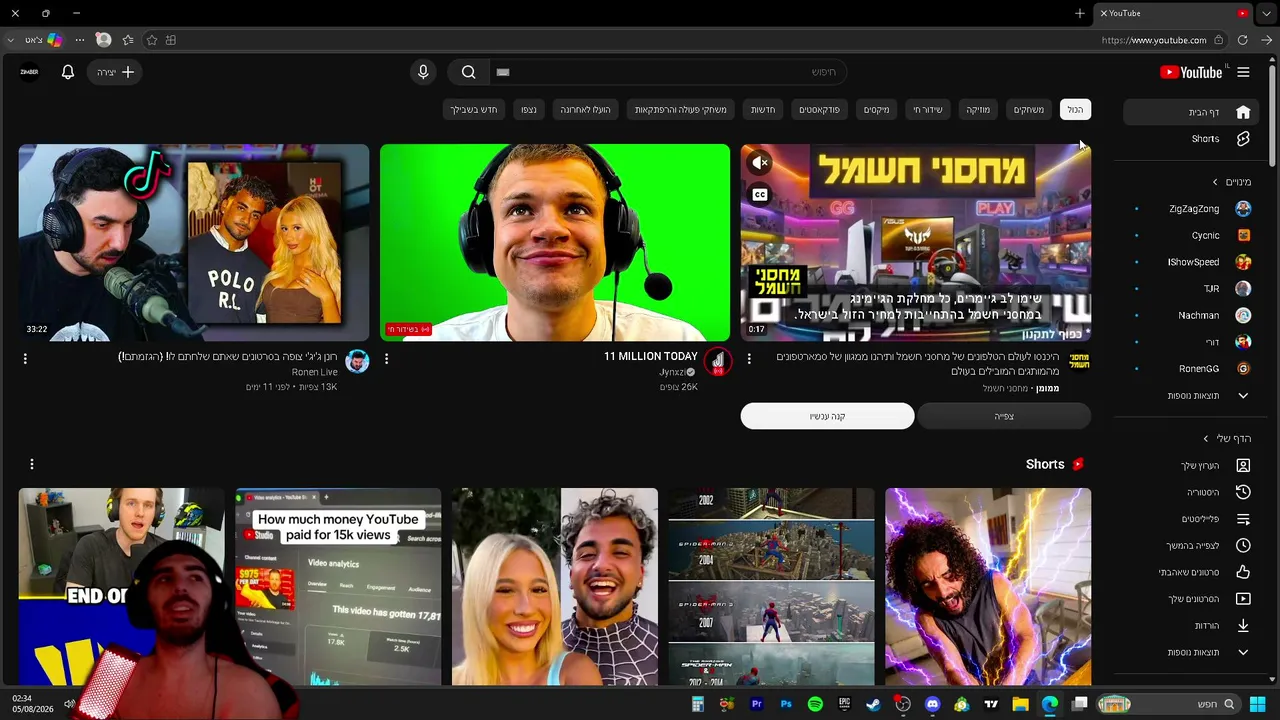Open סרטונים שאהבתי liked videos

[x=1192, y=572]
